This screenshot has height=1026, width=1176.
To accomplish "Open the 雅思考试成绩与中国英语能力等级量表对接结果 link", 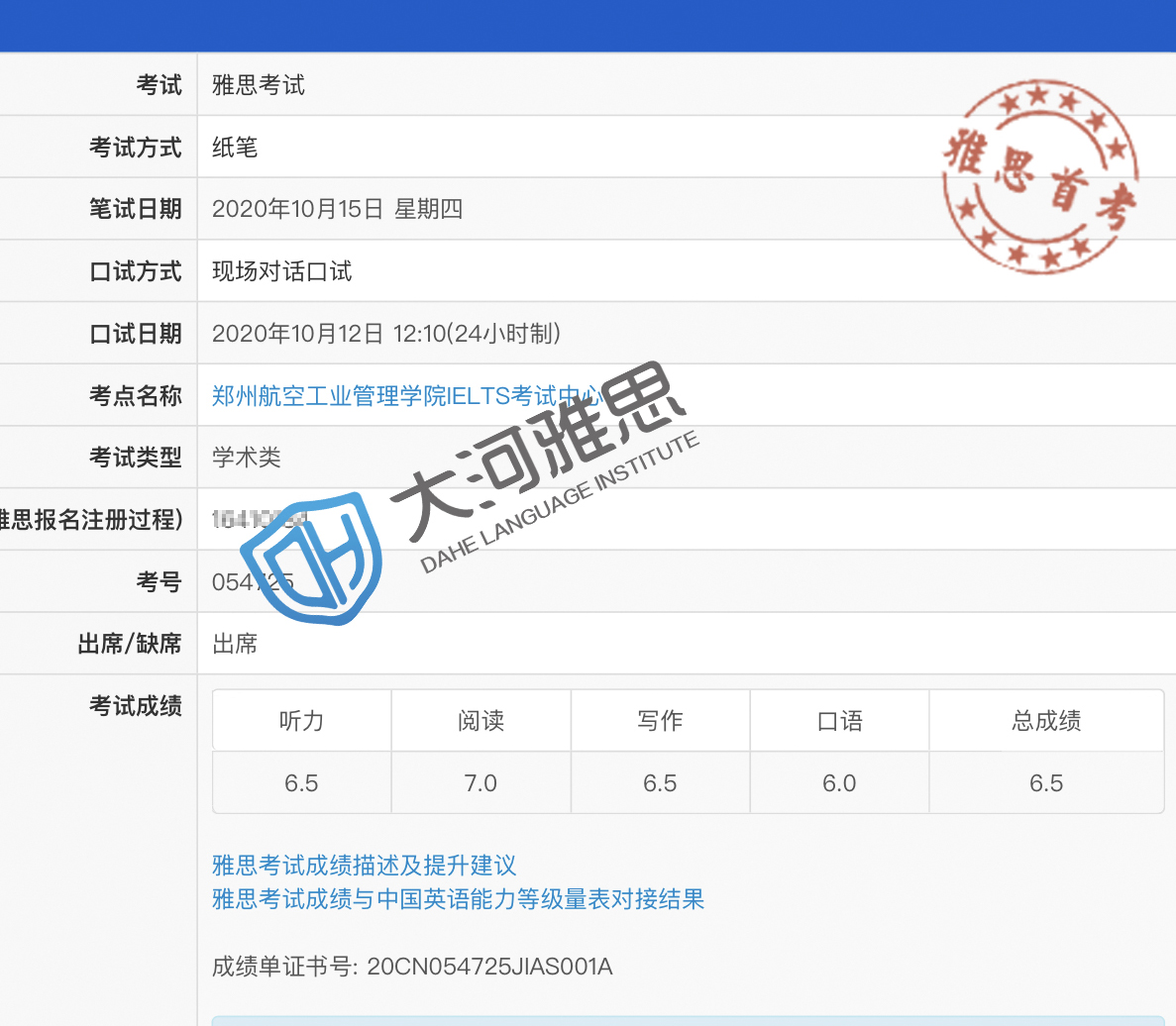I will click(x=459, y=898).
